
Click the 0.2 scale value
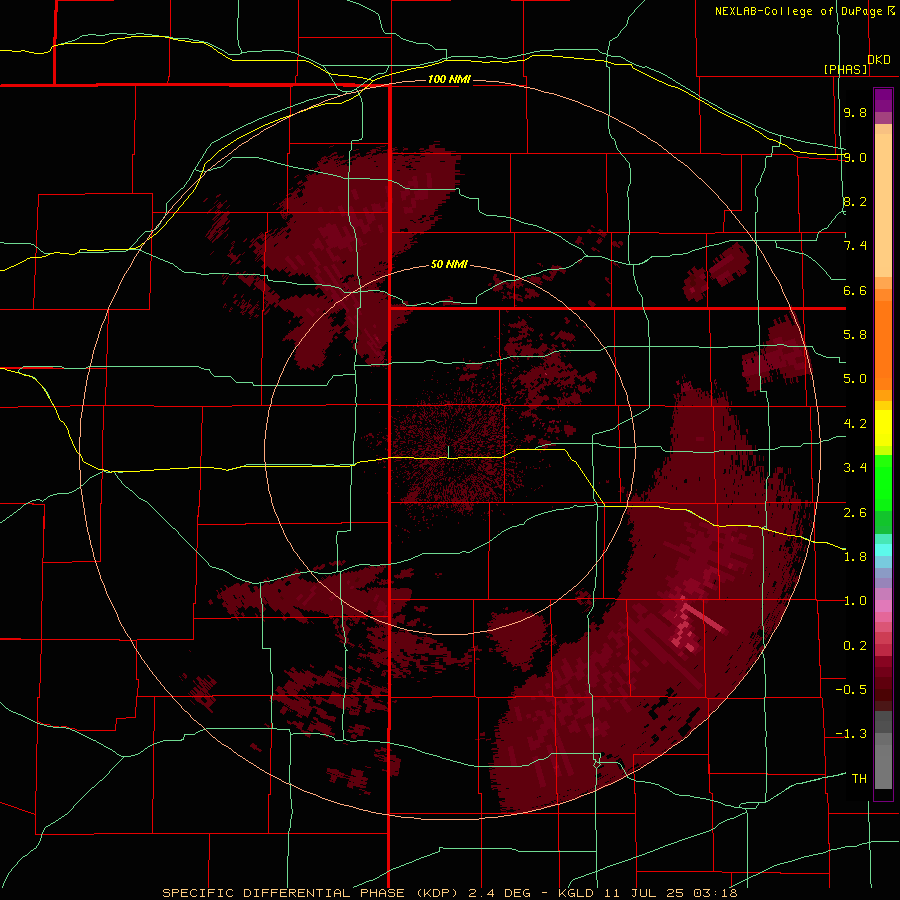click(x=855, y=646)
